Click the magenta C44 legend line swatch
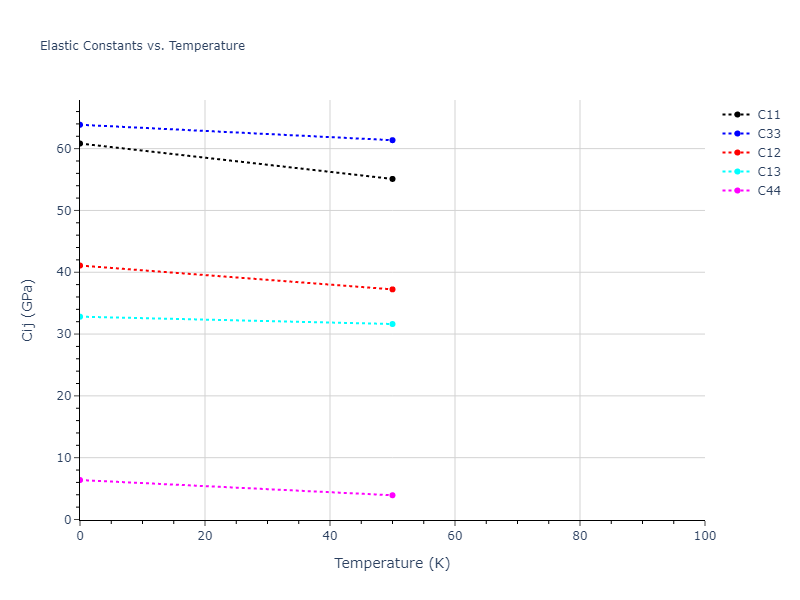This screenshot has height=600, width=800. click(x=737, y=191)
